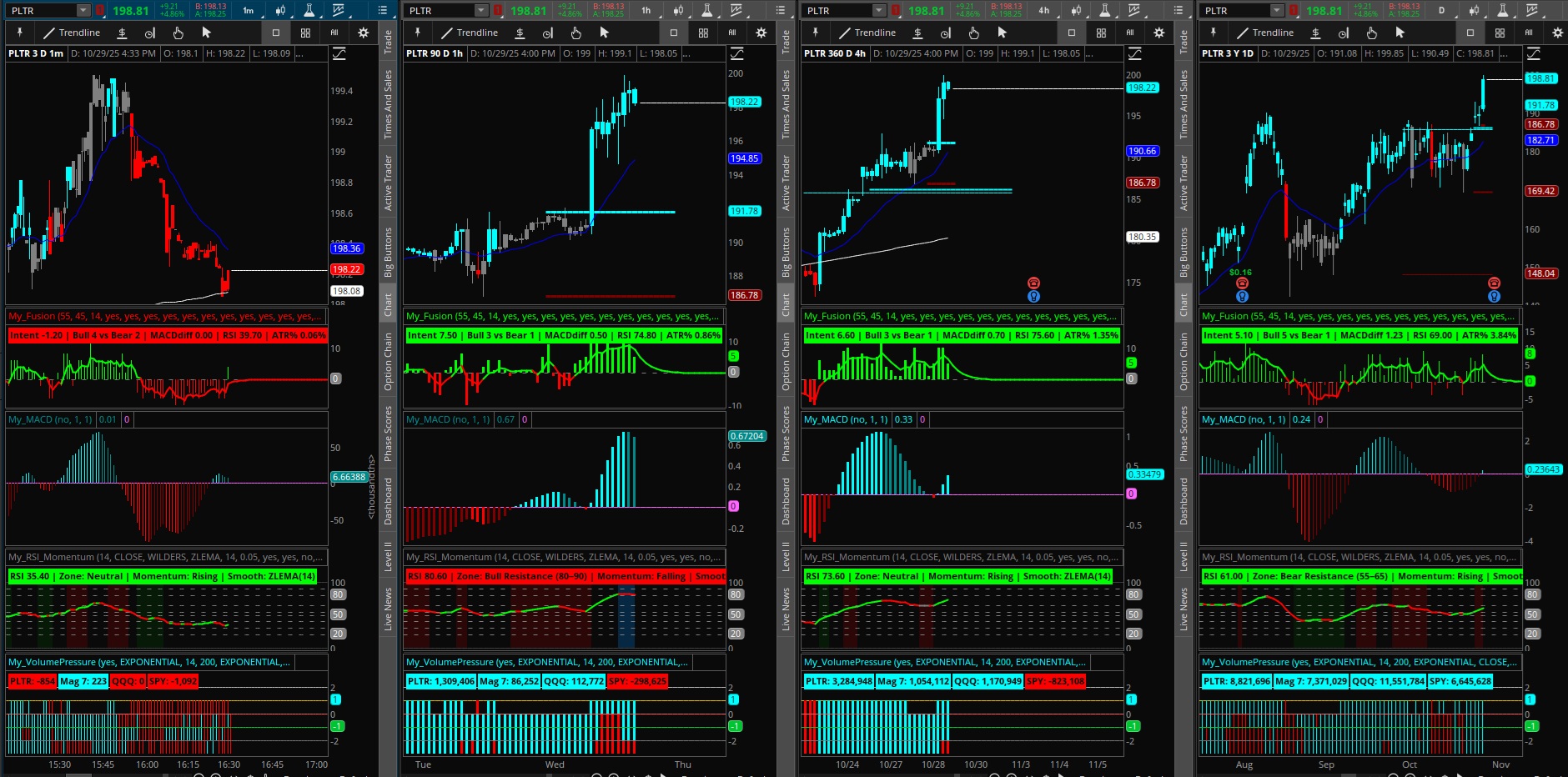Open the drawings/strategy patterns icon

337,10
